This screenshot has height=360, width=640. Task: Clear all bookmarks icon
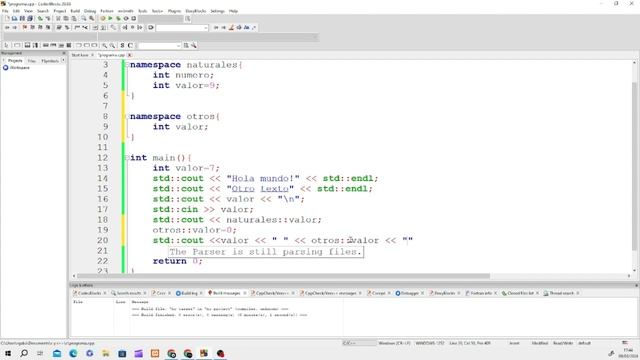[48, 27]
